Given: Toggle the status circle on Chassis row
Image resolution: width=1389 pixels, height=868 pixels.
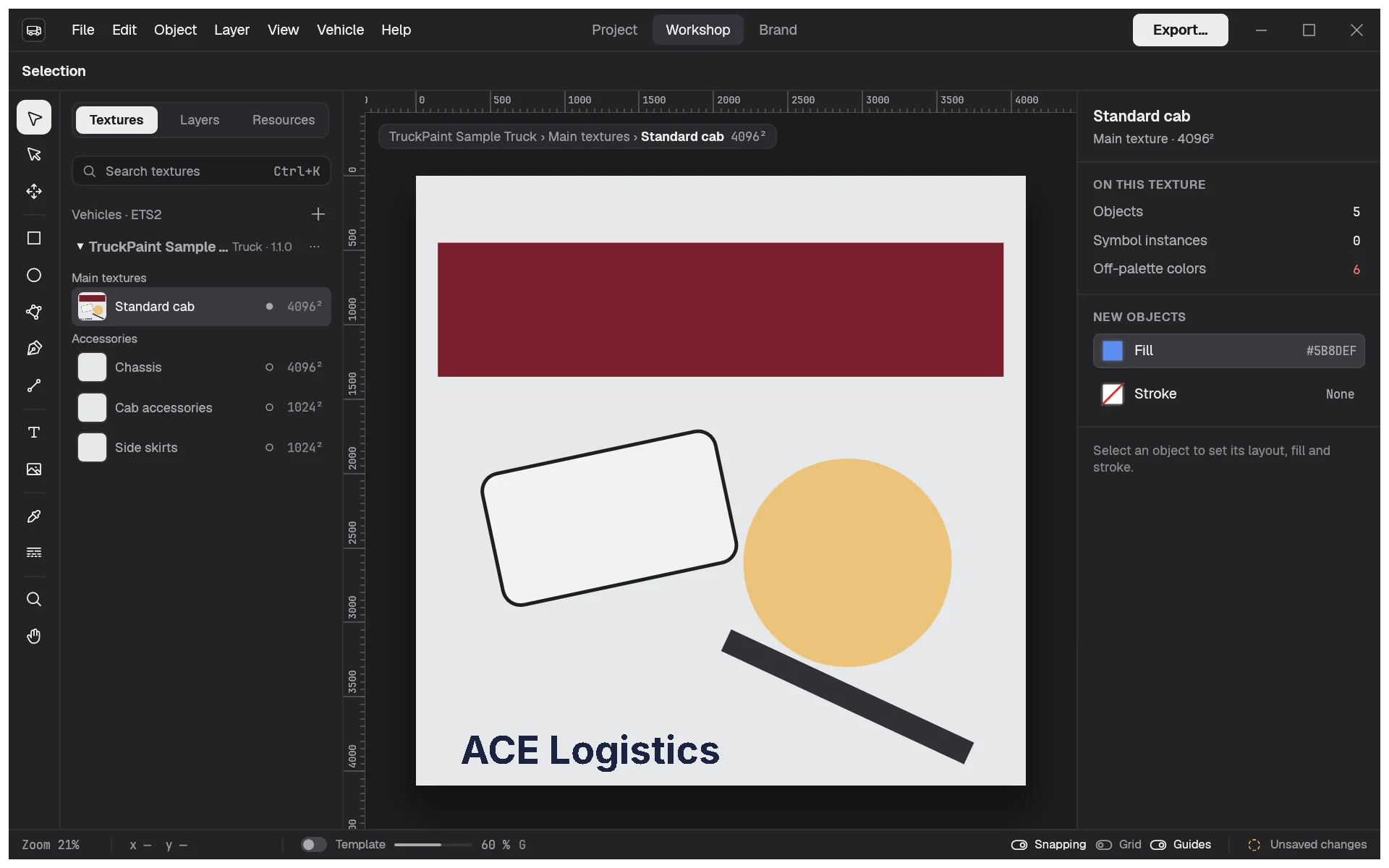Looking at the screenshot, I should 269,367.
